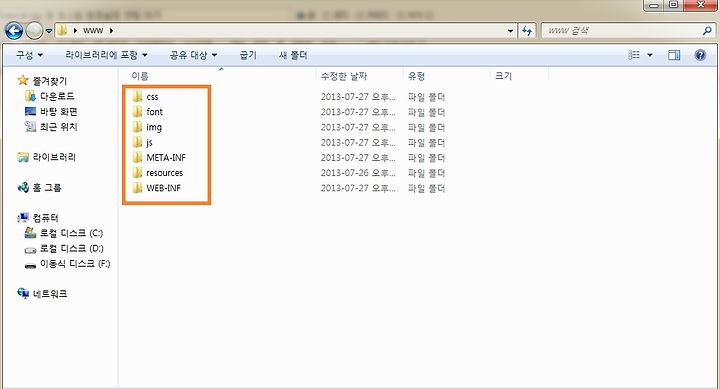Open view options dropdown arrow
Viewport: 720px width, 389px height.
(650, 55)
